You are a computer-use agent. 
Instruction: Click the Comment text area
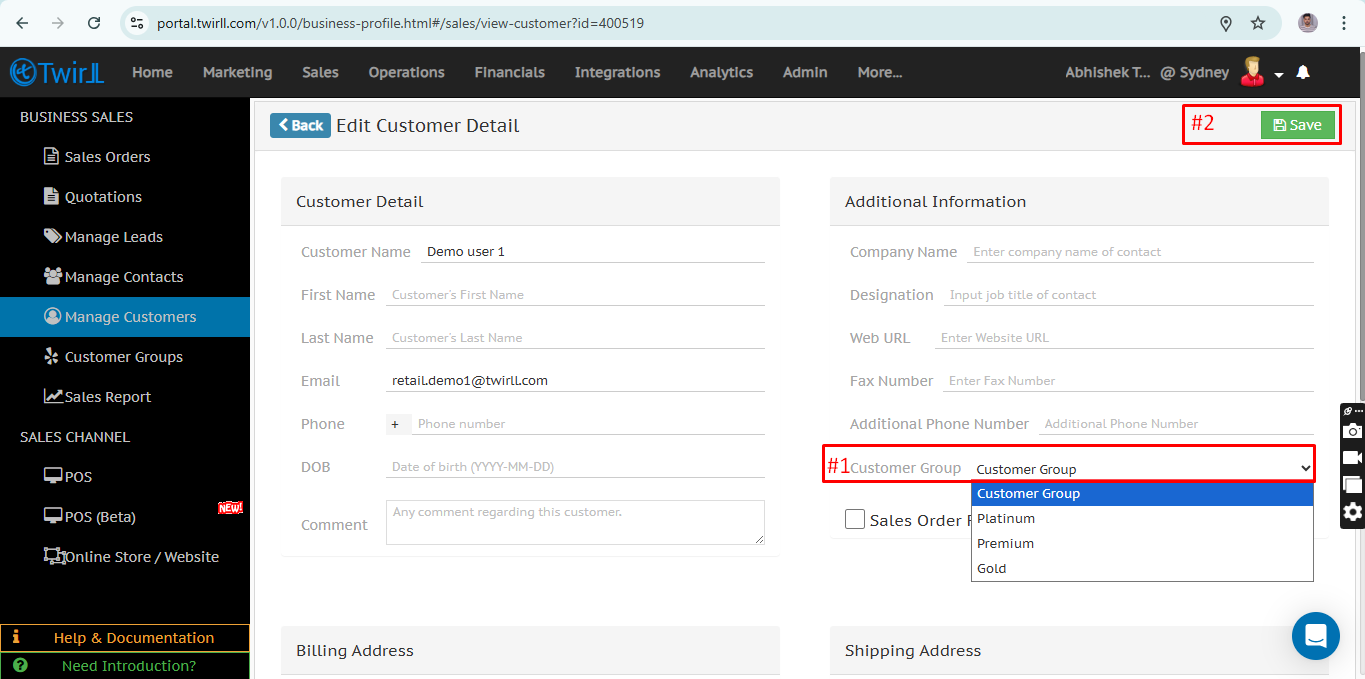[x=575, y=522]
